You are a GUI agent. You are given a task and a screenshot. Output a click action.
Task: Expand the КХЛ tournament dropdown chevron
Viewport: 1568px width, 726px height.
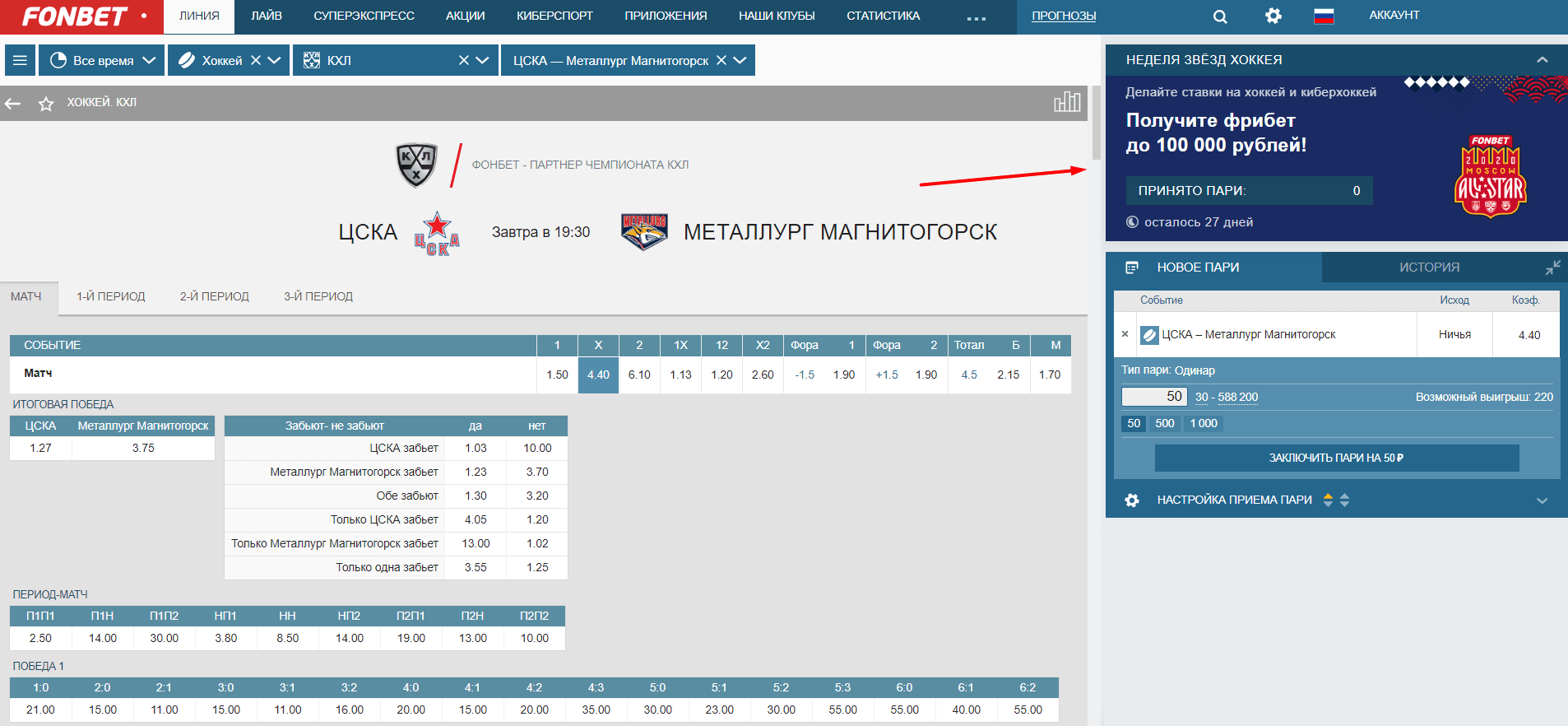(x=482, y=60)
